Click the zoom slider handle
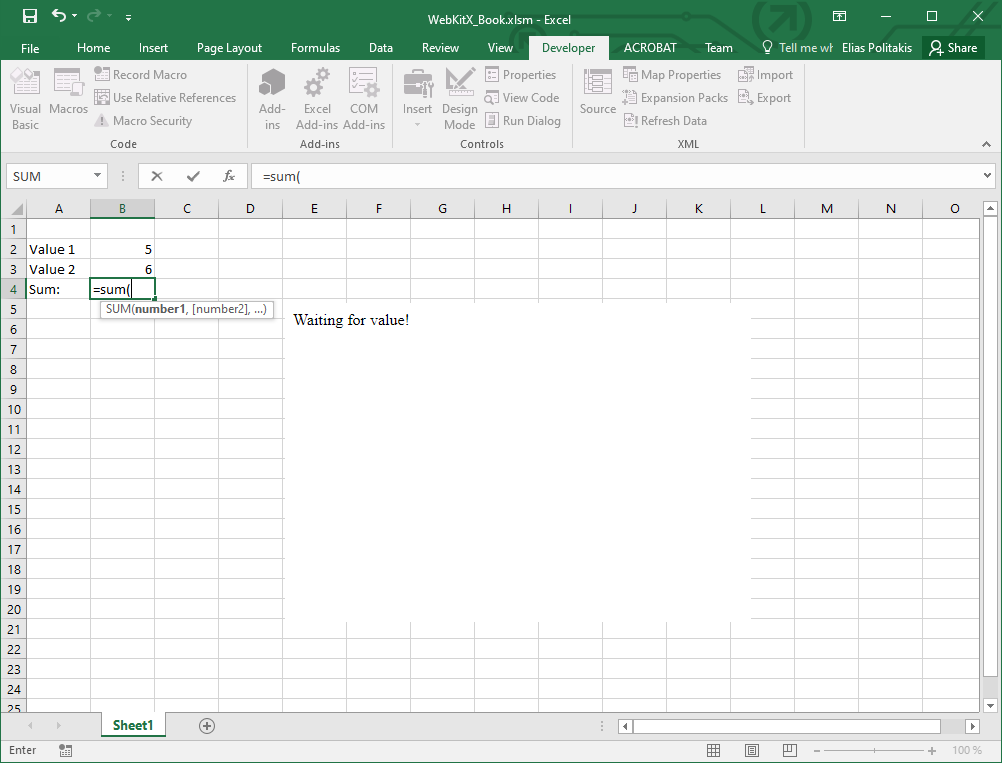1002x763 pixels. click(874, 750)
